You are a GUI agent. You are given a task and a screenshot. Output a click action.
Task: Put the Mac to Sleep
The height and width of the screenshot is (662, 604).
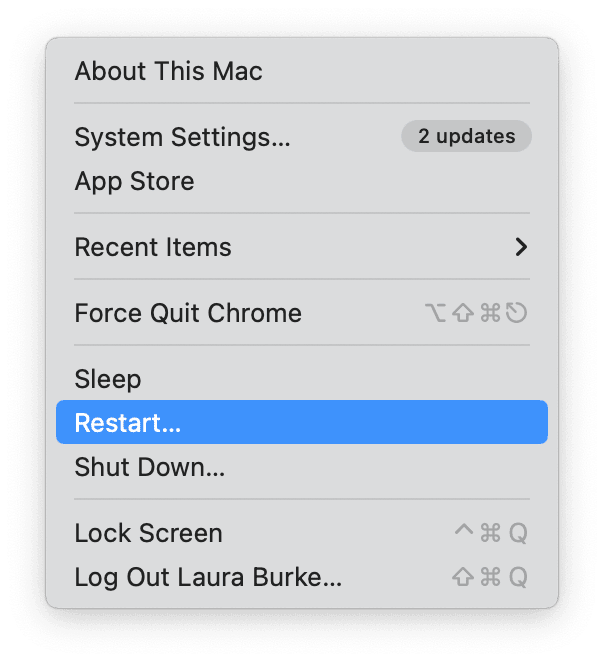coord(108,379)
